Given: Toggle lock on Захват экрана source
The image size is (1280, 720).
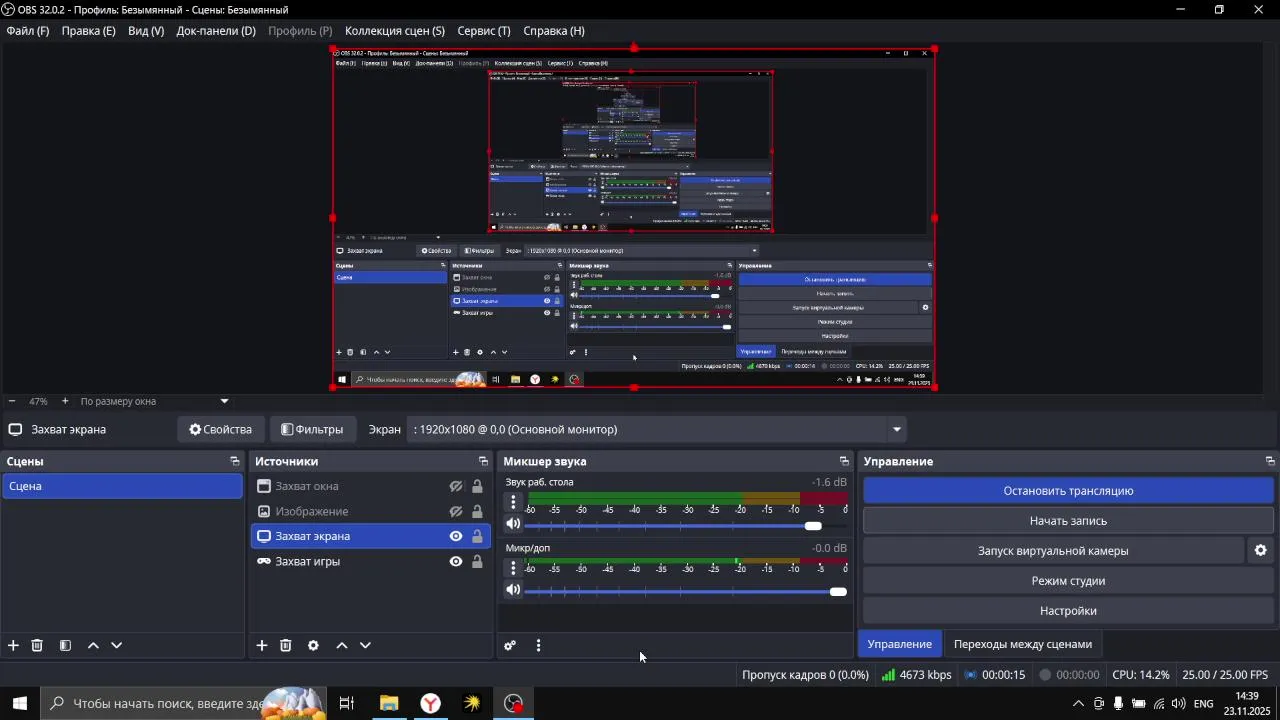Looking at the screenshot, I should coord(477,536).
